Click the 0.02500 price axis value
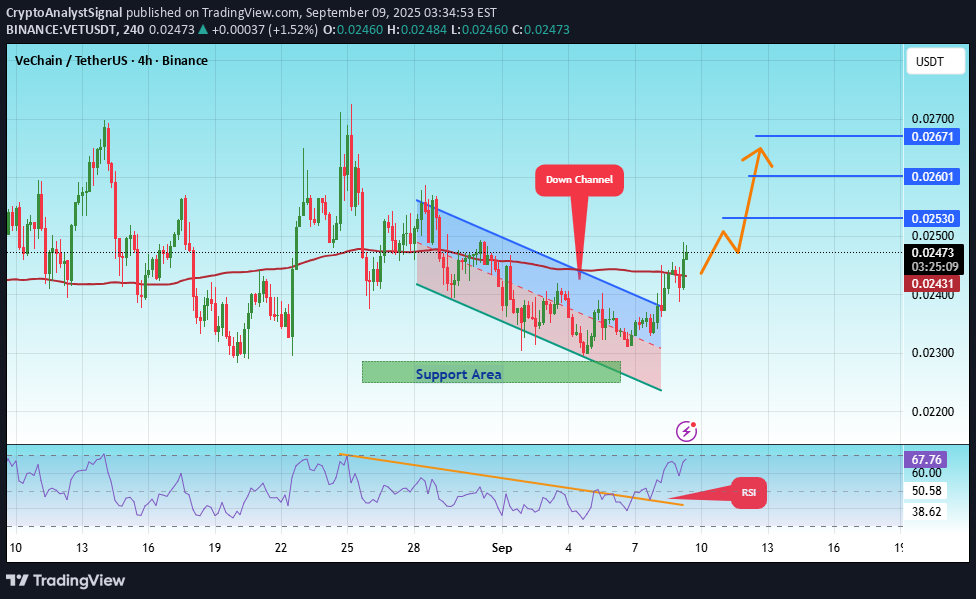 pyautogui.click(x=932, y=235)
